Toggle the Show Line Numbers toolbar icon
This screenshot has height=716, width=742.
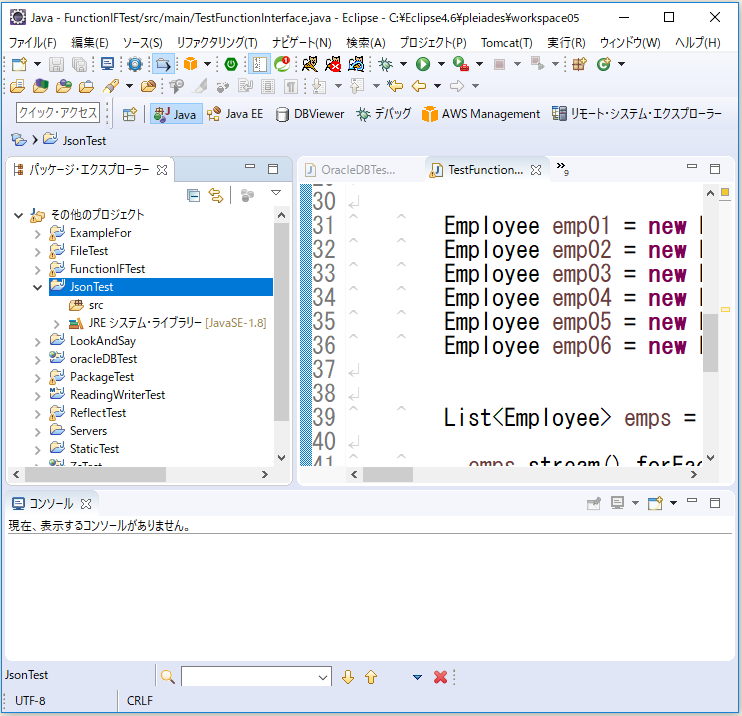(x=259, y=64)
